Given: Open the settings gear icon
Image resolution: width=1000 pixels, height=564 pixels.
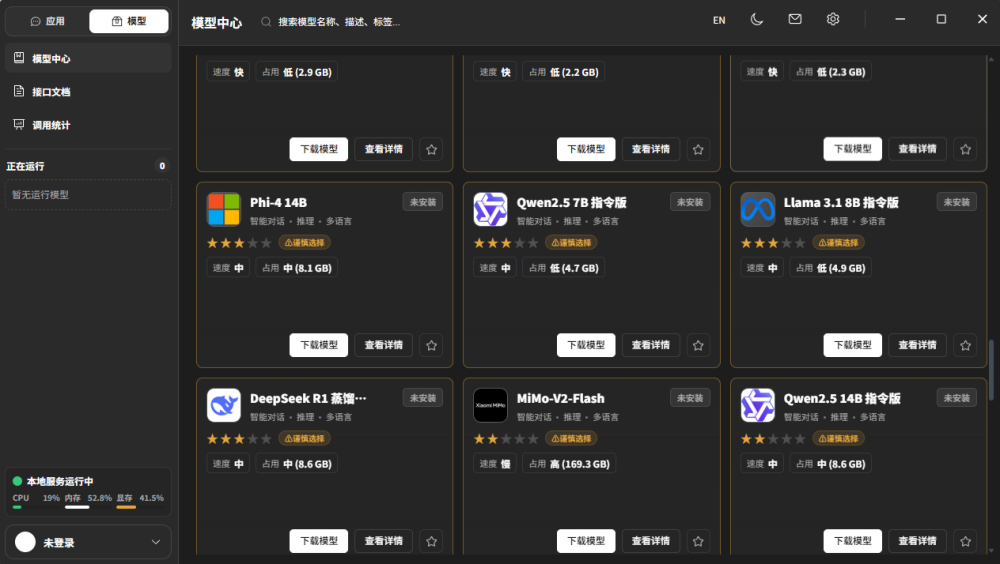Looking at the screenshot, I should tap(832, 20).
